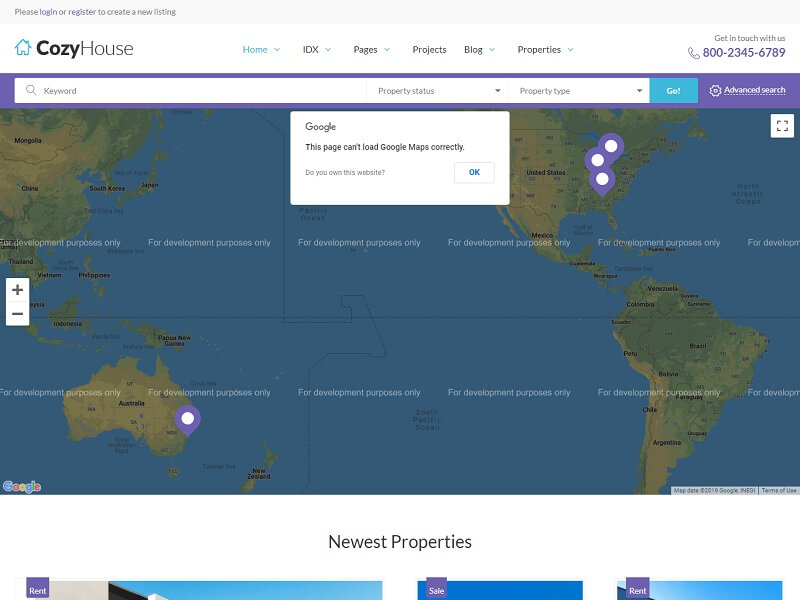Open the Pages menu item
Screen dimensions: 800x600
click(x=365, y=49)
